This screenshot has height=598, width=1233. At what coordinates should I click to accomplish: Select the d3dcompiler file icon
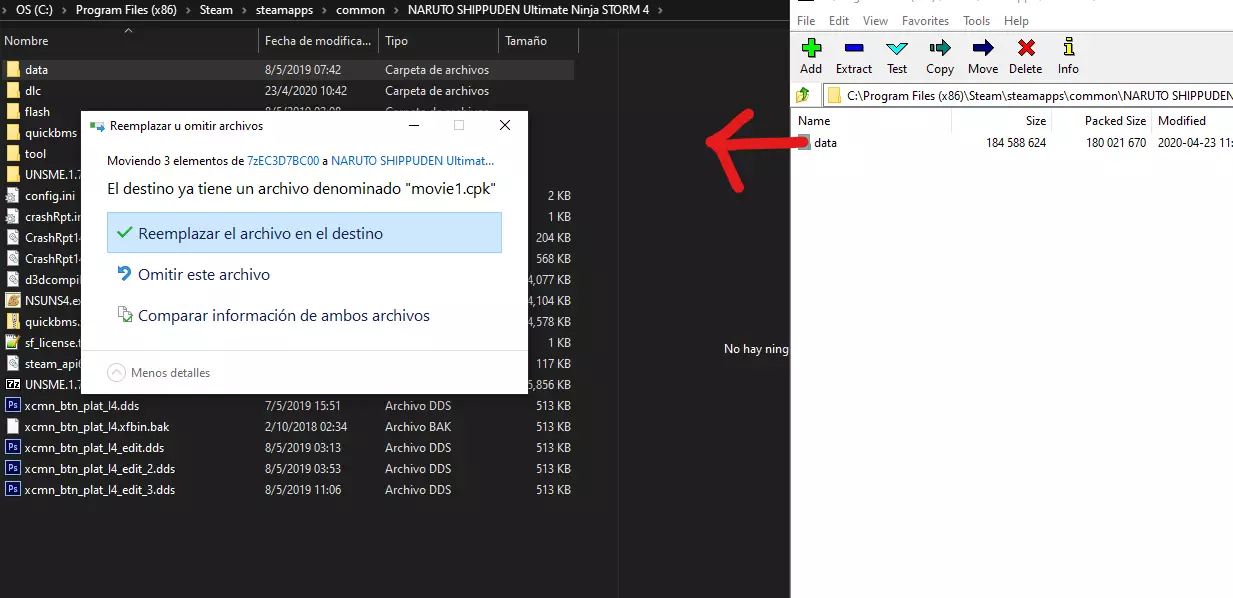[x=13, y=279]
